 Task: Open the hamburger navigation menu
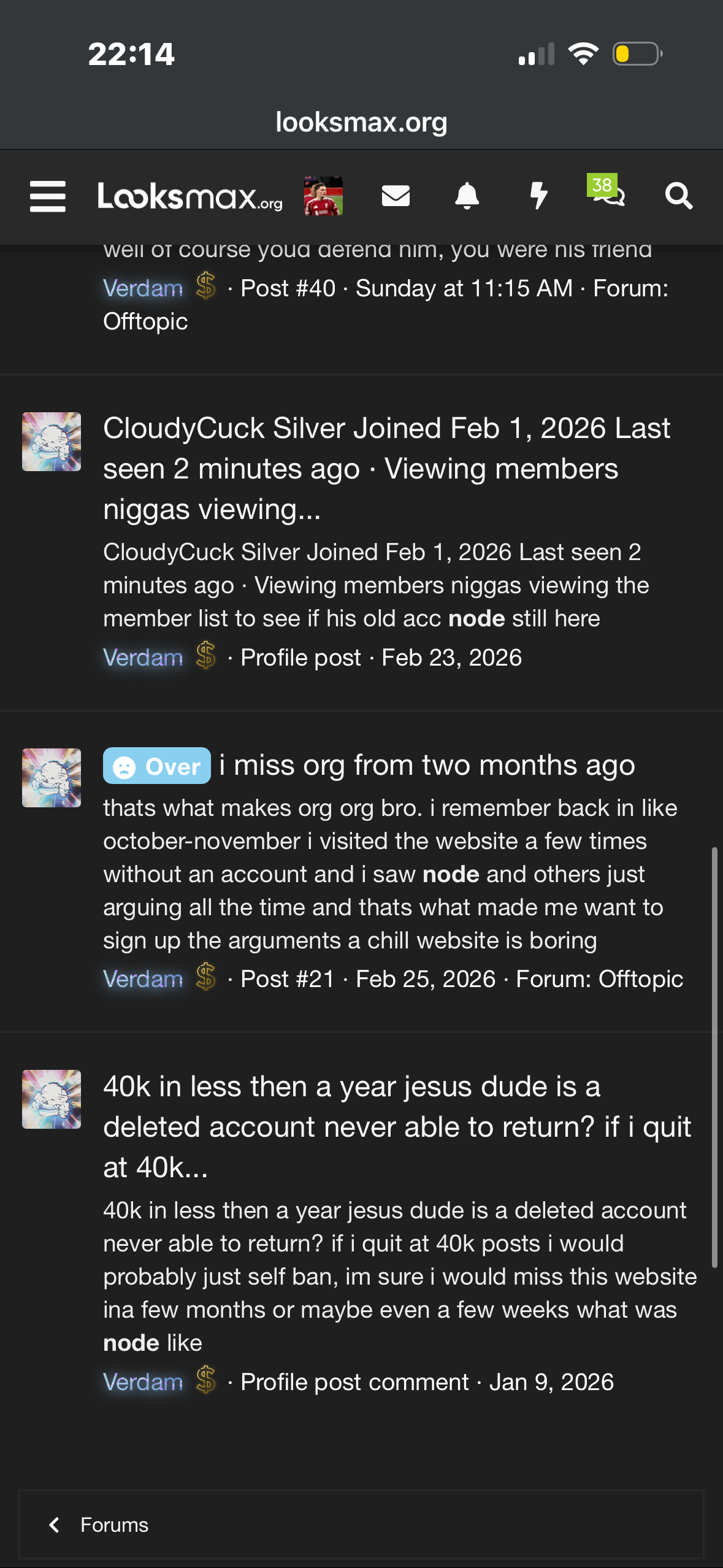[x=48, y=196]
